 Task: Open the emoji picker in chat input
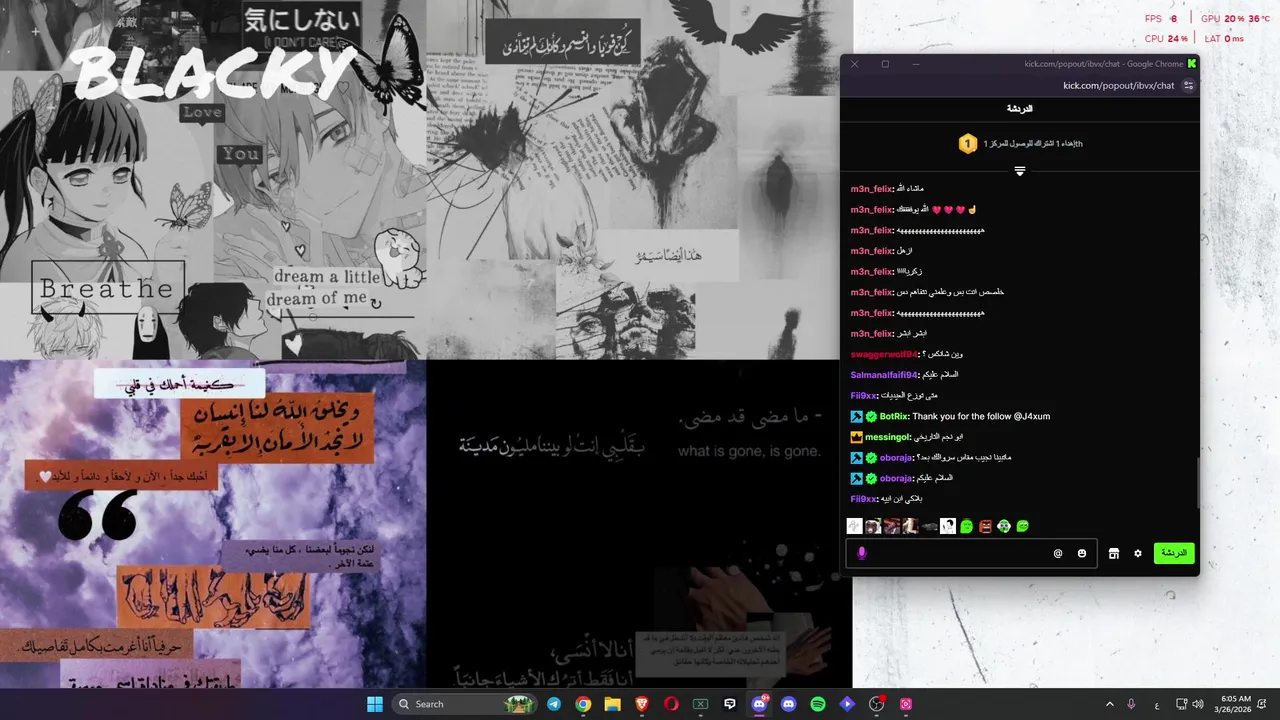click(1082, 553)
